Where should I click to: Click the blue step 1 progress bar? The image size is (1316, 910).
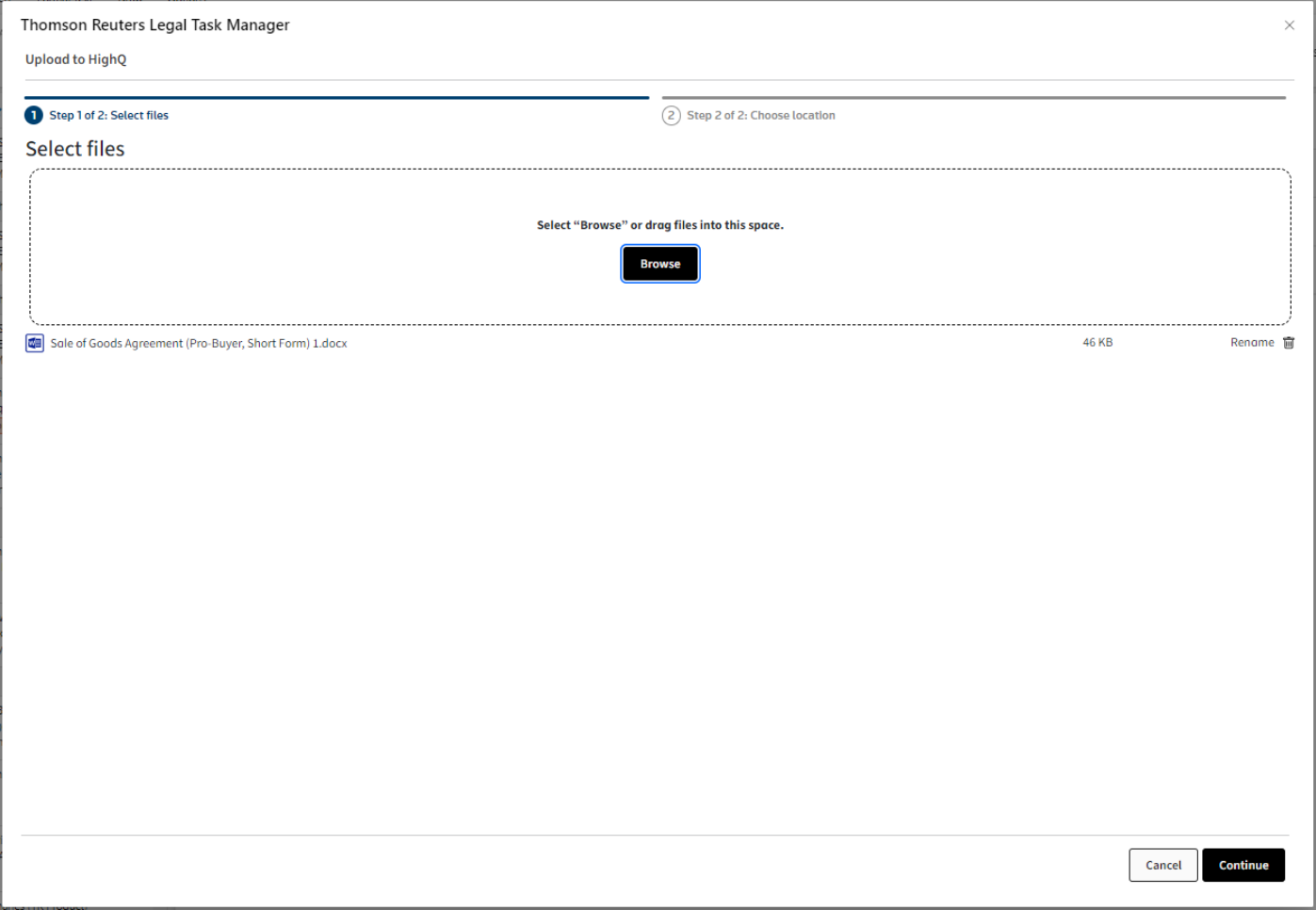coord(336,97)
